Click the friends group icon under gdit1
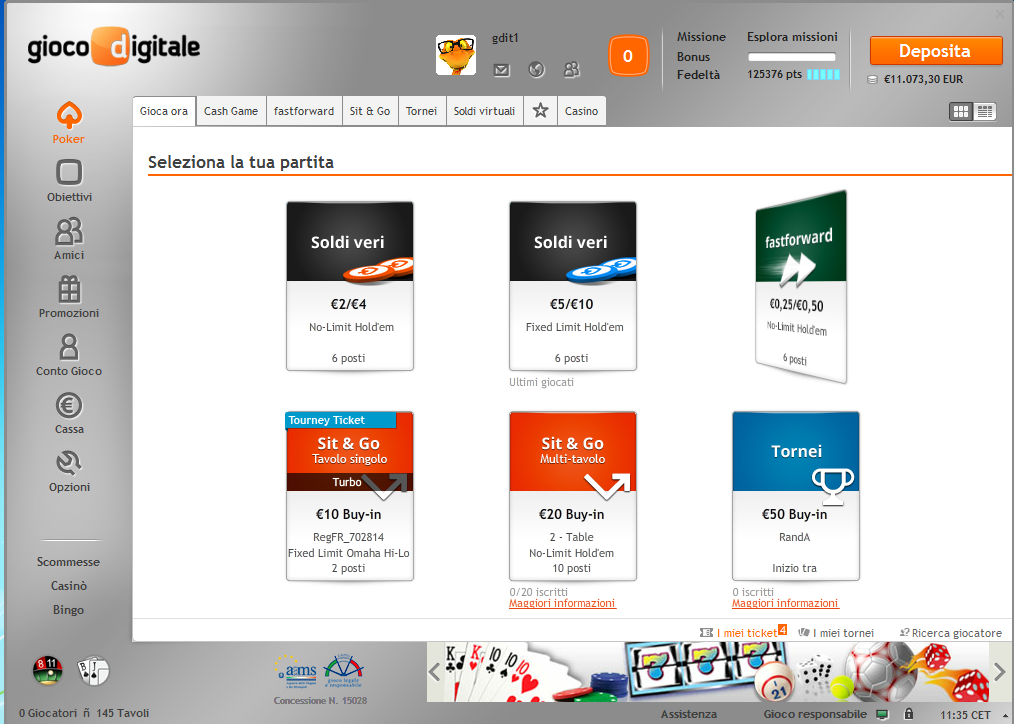This screenshot has height=724, width=1014. 572,69
